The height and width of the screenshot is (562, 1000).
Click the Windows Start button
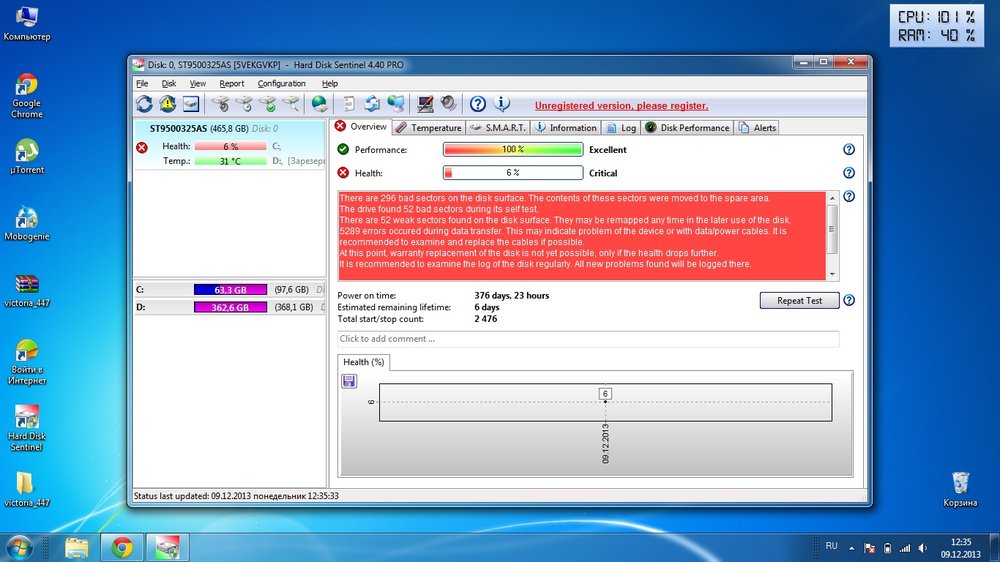[x=19, y=547]
